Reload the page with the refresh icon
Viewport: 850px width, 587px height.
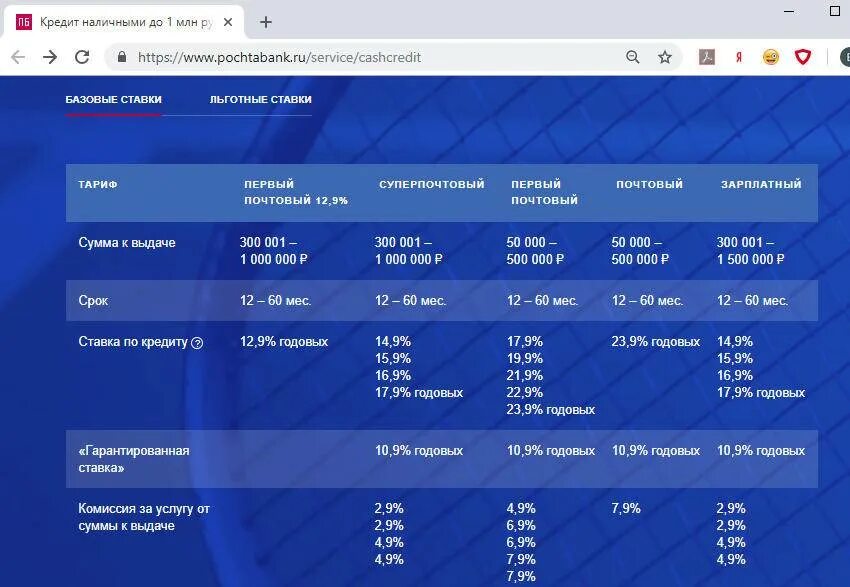[x=82, y=57]
